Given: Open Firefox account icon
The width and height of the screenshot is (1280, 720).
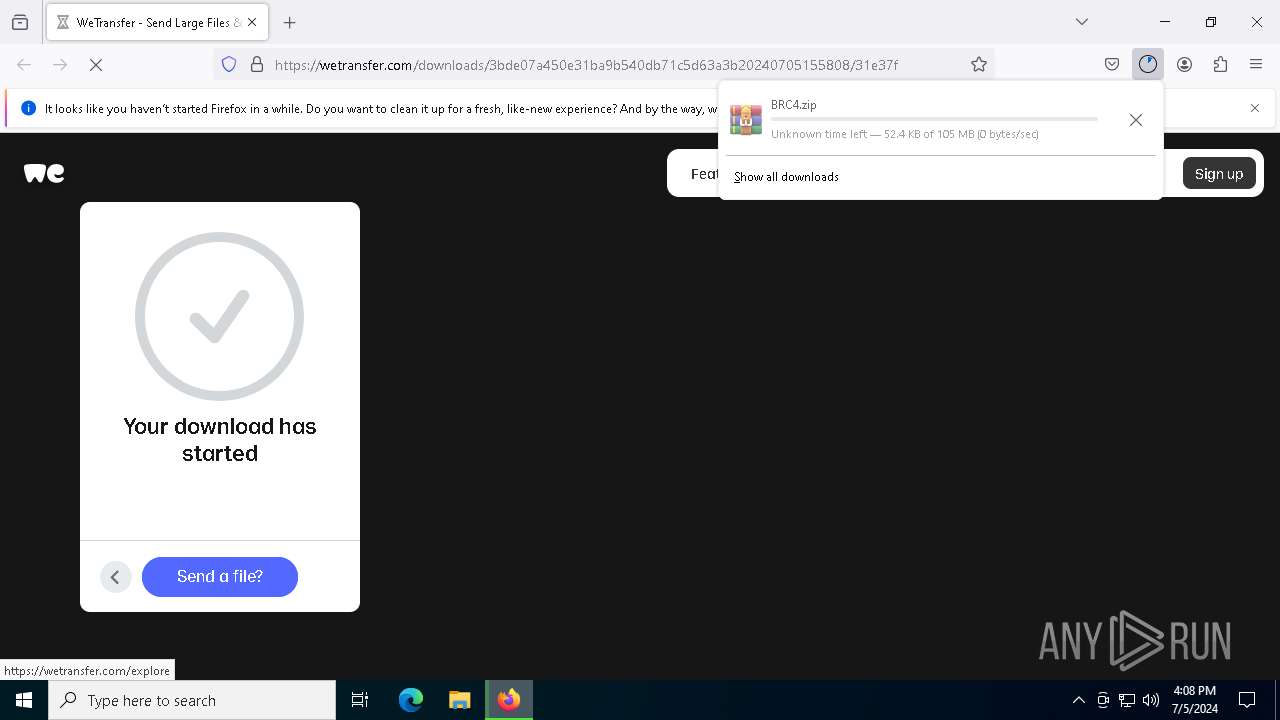Looking at the screenshot, I should click(x=1184, y=64).
